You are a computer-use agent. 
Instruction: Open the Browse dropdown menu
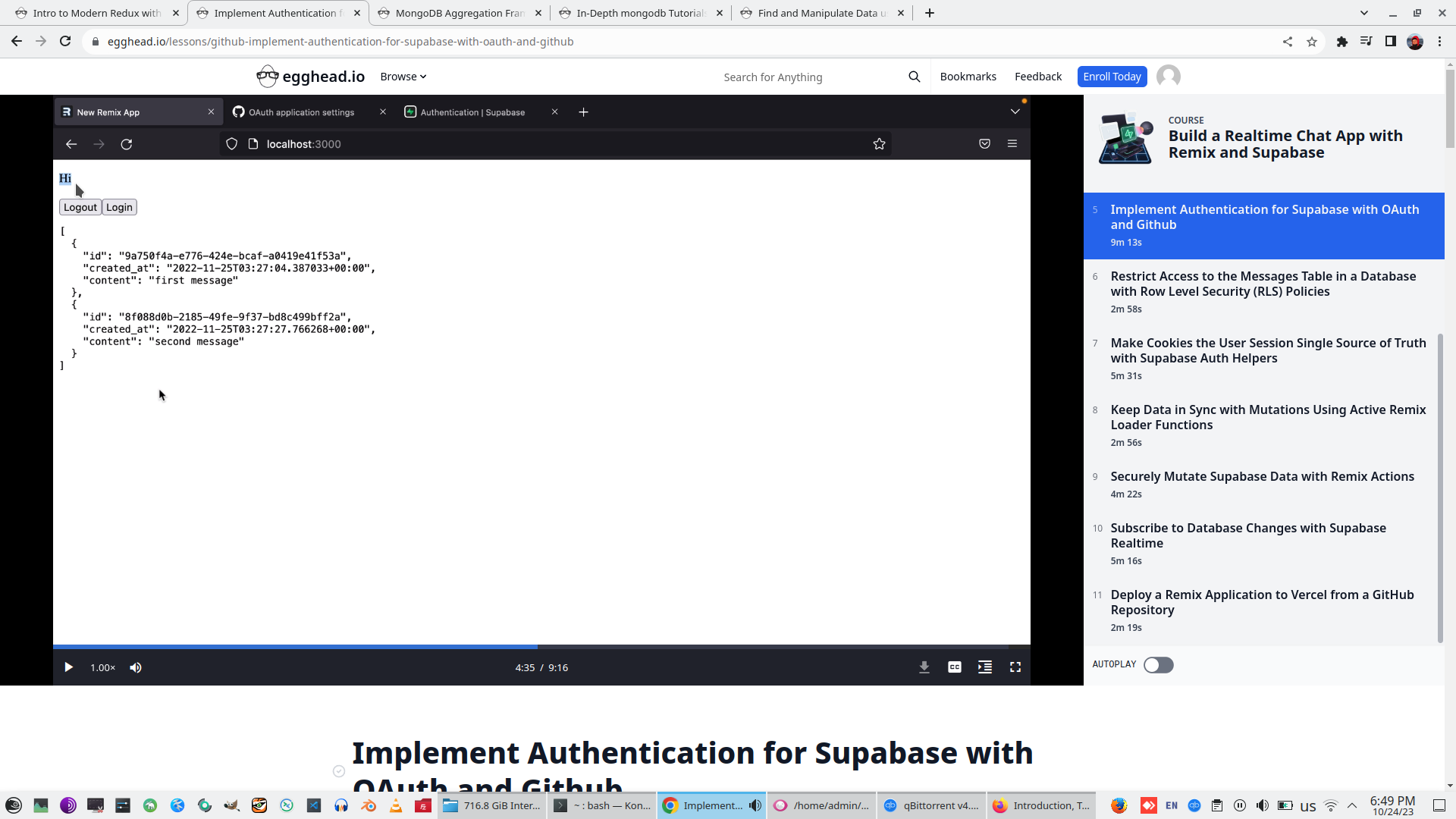[403, 77]
